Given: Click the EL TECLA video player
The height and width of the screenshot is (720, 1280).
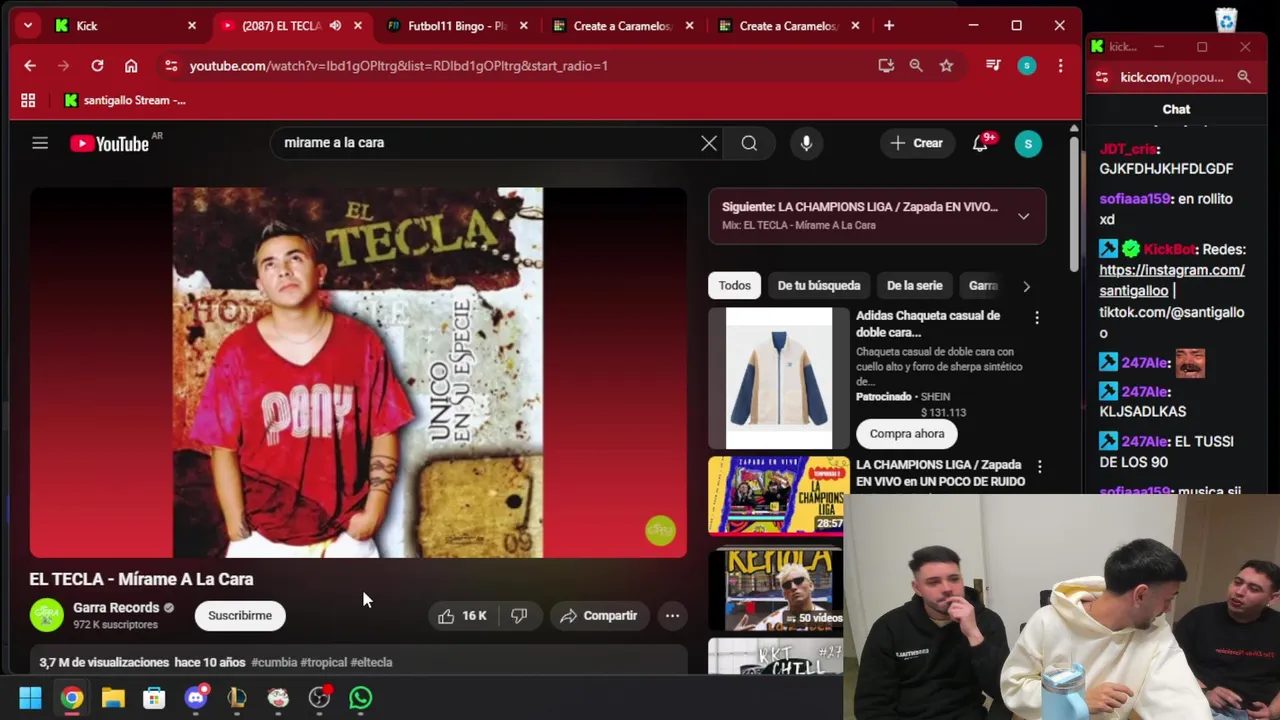Looking at the screenshot, I should pos(358,372).
